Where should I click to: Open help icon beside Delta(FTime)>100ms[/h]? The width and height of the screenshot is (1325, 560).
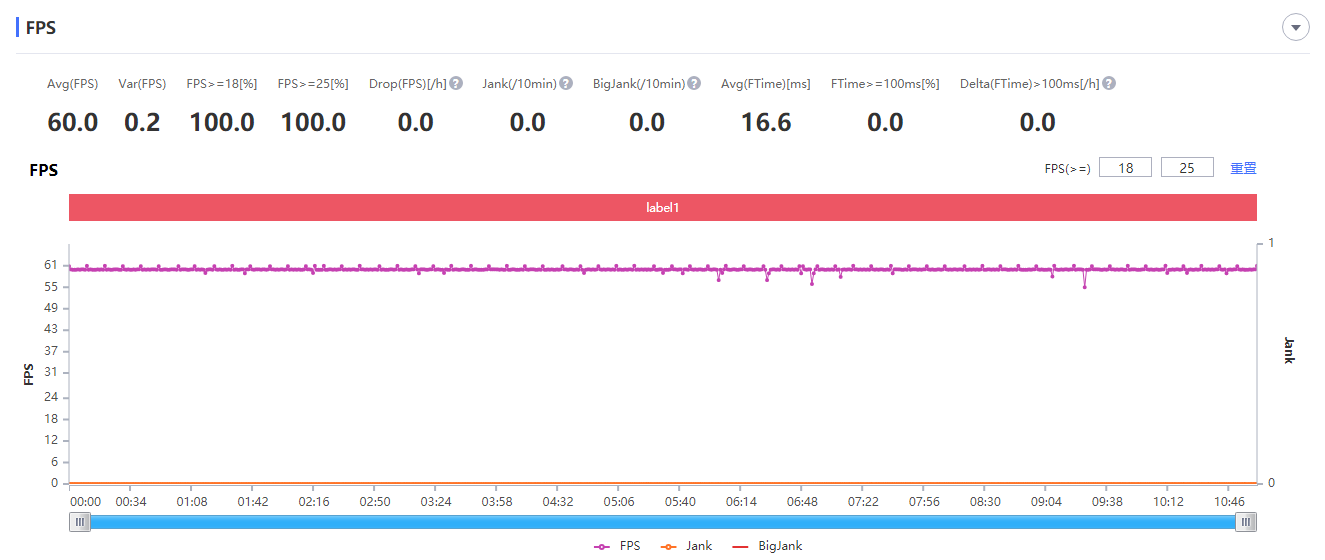[x=1109, y=84]
